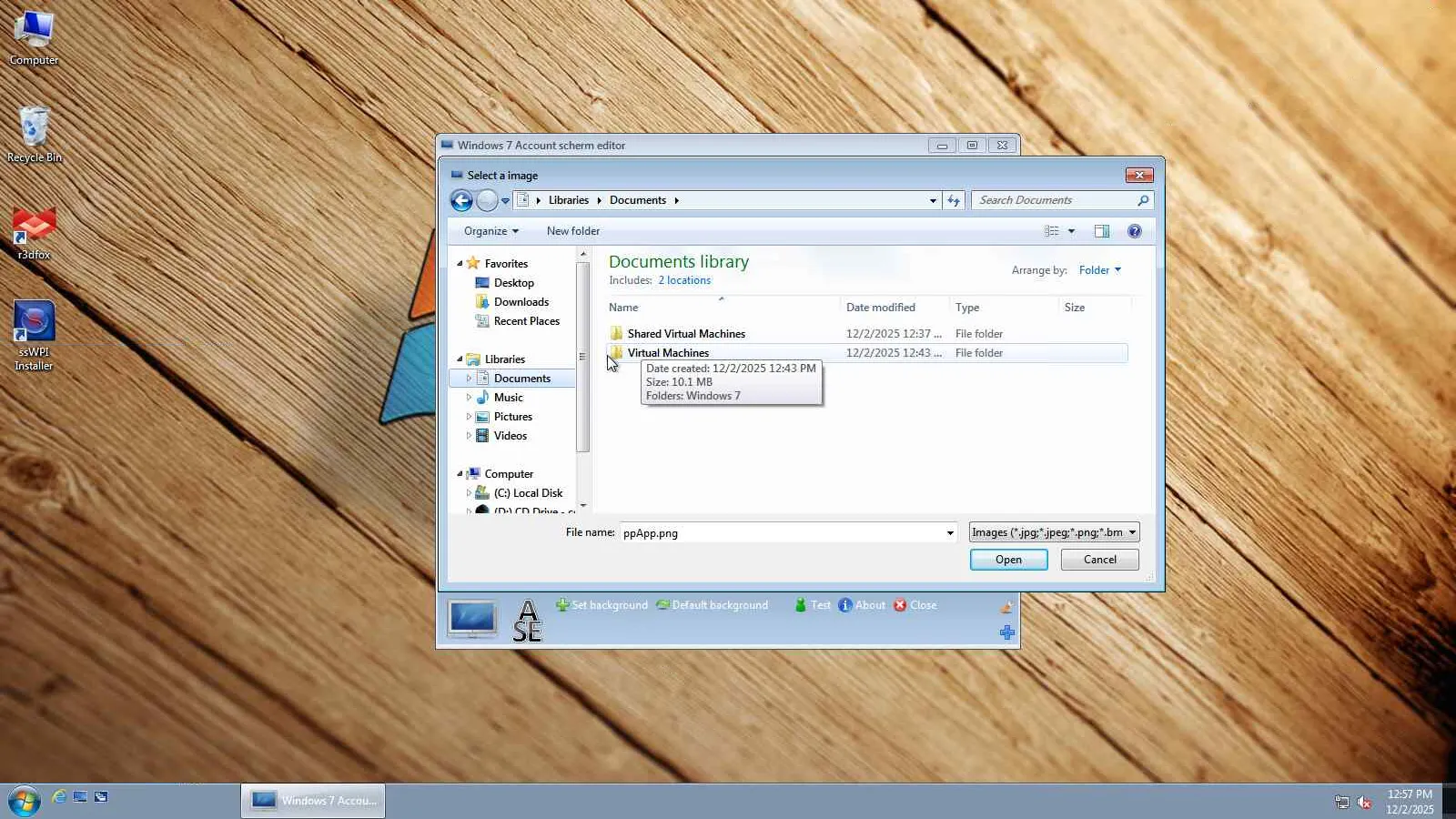Click the File name text field
The image size is (1456, 819).
781,533
